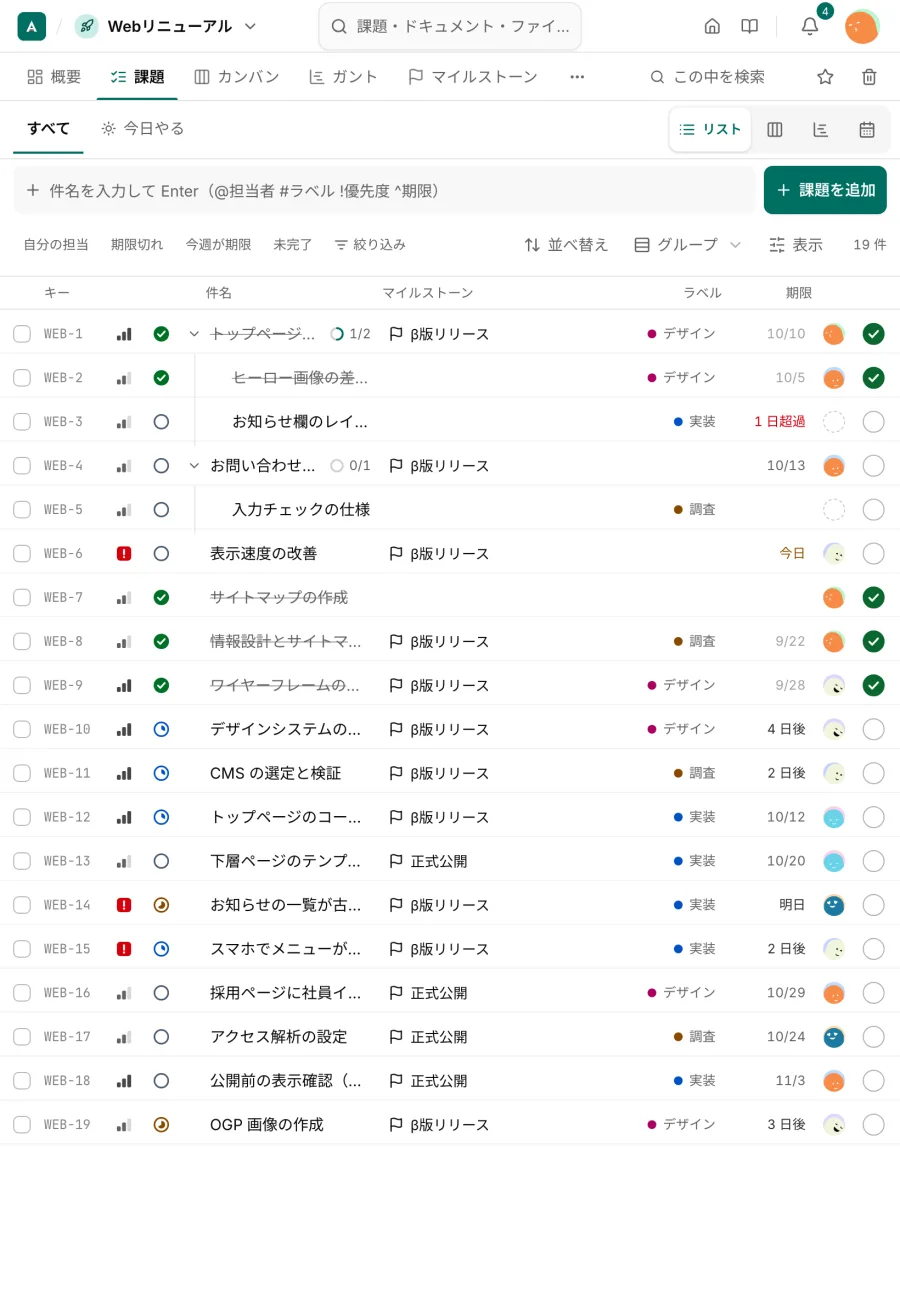Apply the 今週が期限 quick filter
The image size is (900, 1296).
[x=218, y=244]
